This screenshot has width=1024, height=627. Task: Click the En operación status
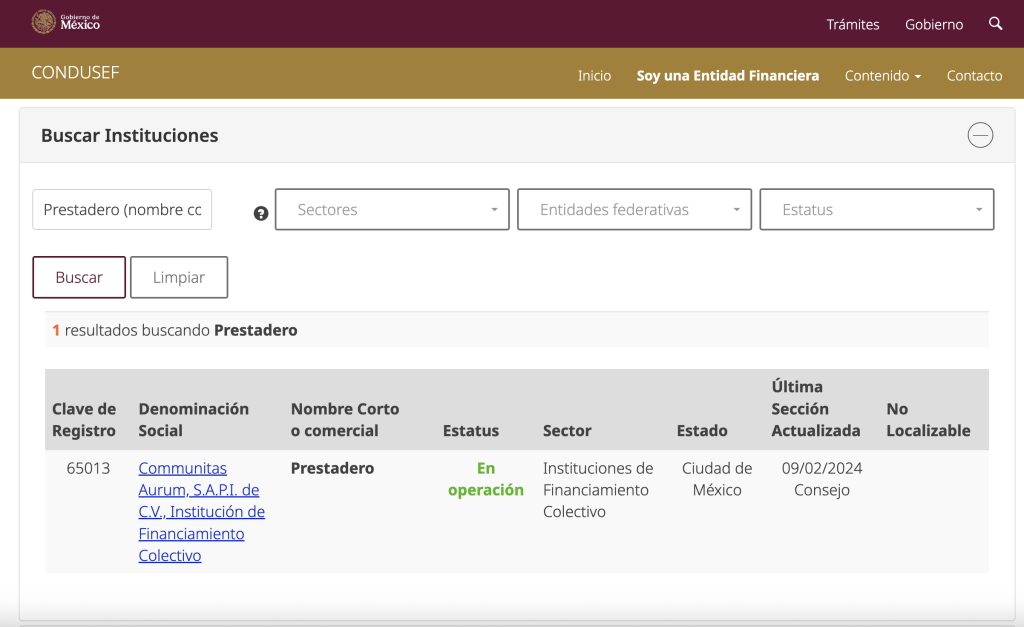click(486, 479)
